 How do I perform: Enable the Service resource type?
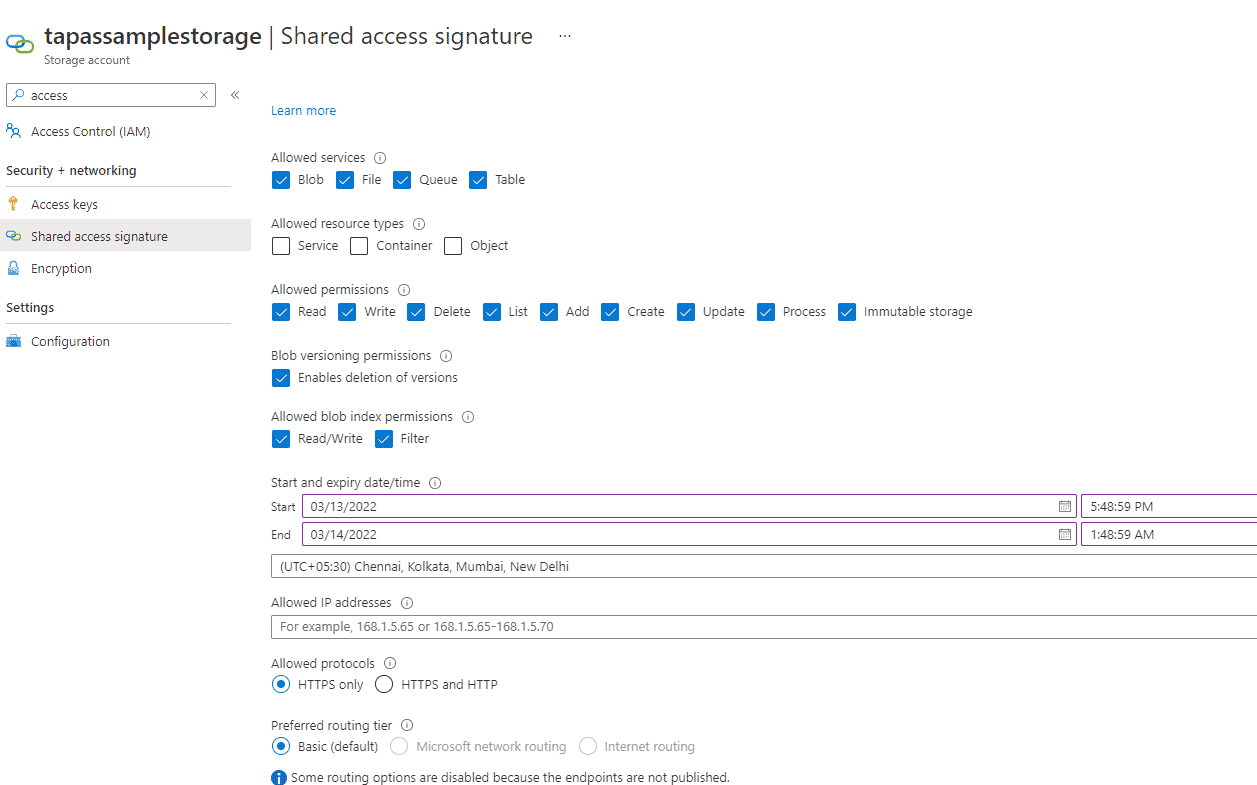280,245
